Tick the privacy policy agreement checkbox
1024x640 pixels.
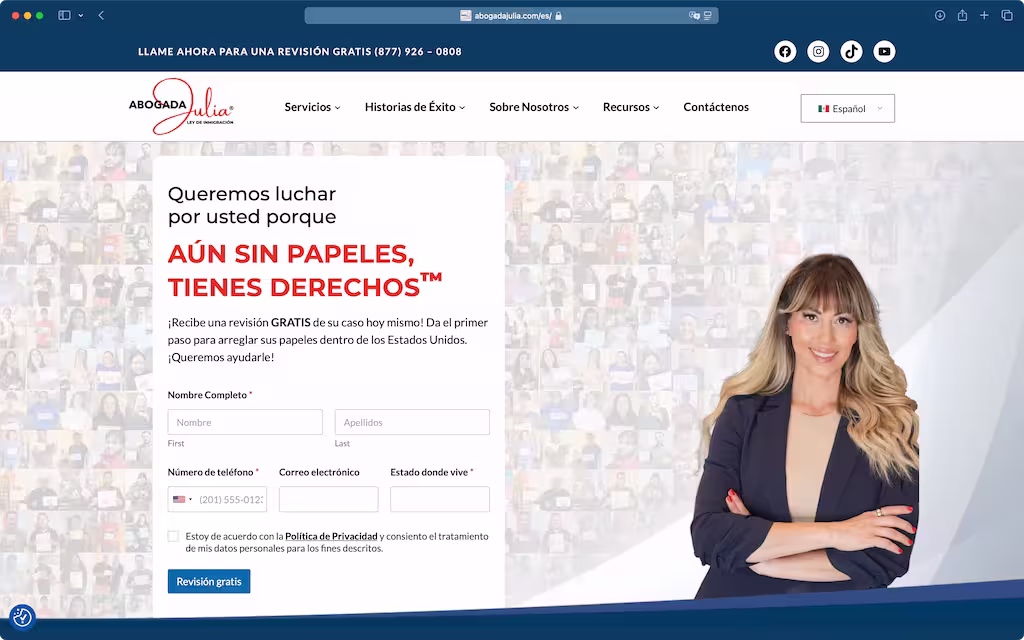pyautogui.click(x=173, y=536)
